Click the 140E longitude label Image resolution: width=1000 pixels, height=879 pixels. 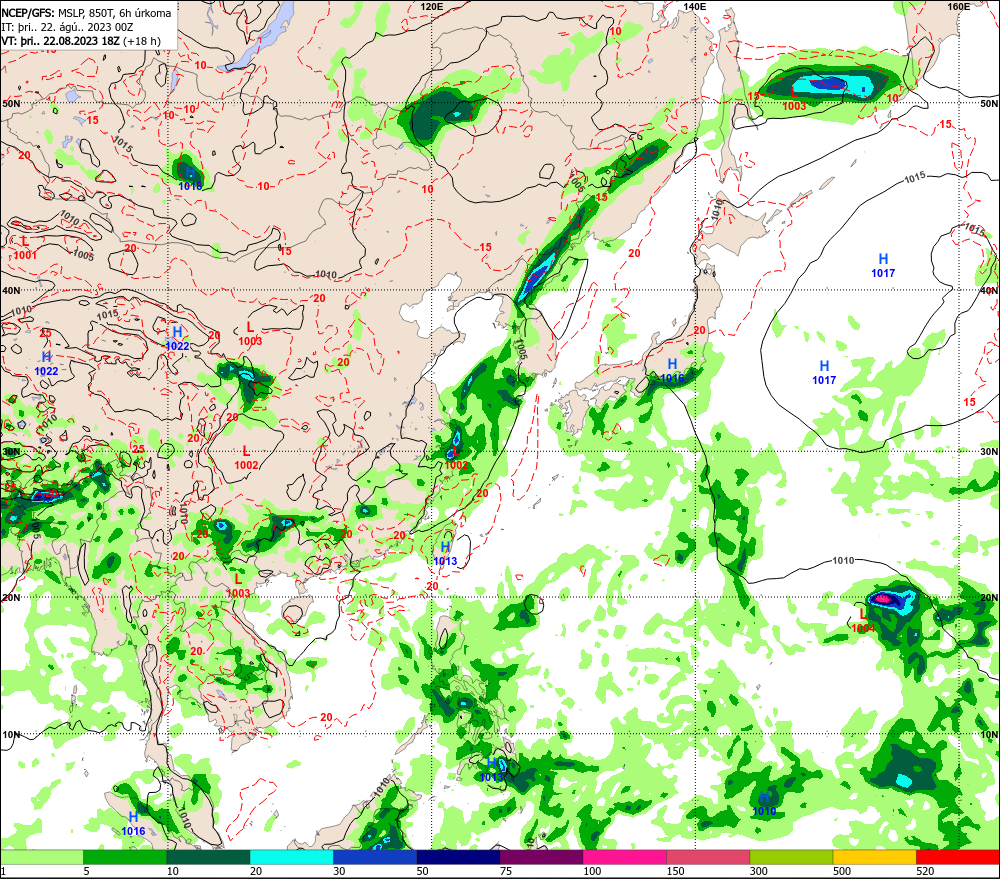695,6
